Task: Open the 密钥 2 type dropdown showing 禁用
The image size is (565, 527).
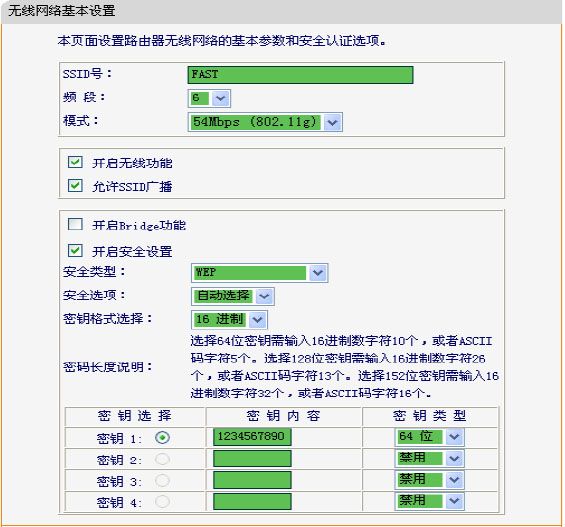Action: (430, 458)
